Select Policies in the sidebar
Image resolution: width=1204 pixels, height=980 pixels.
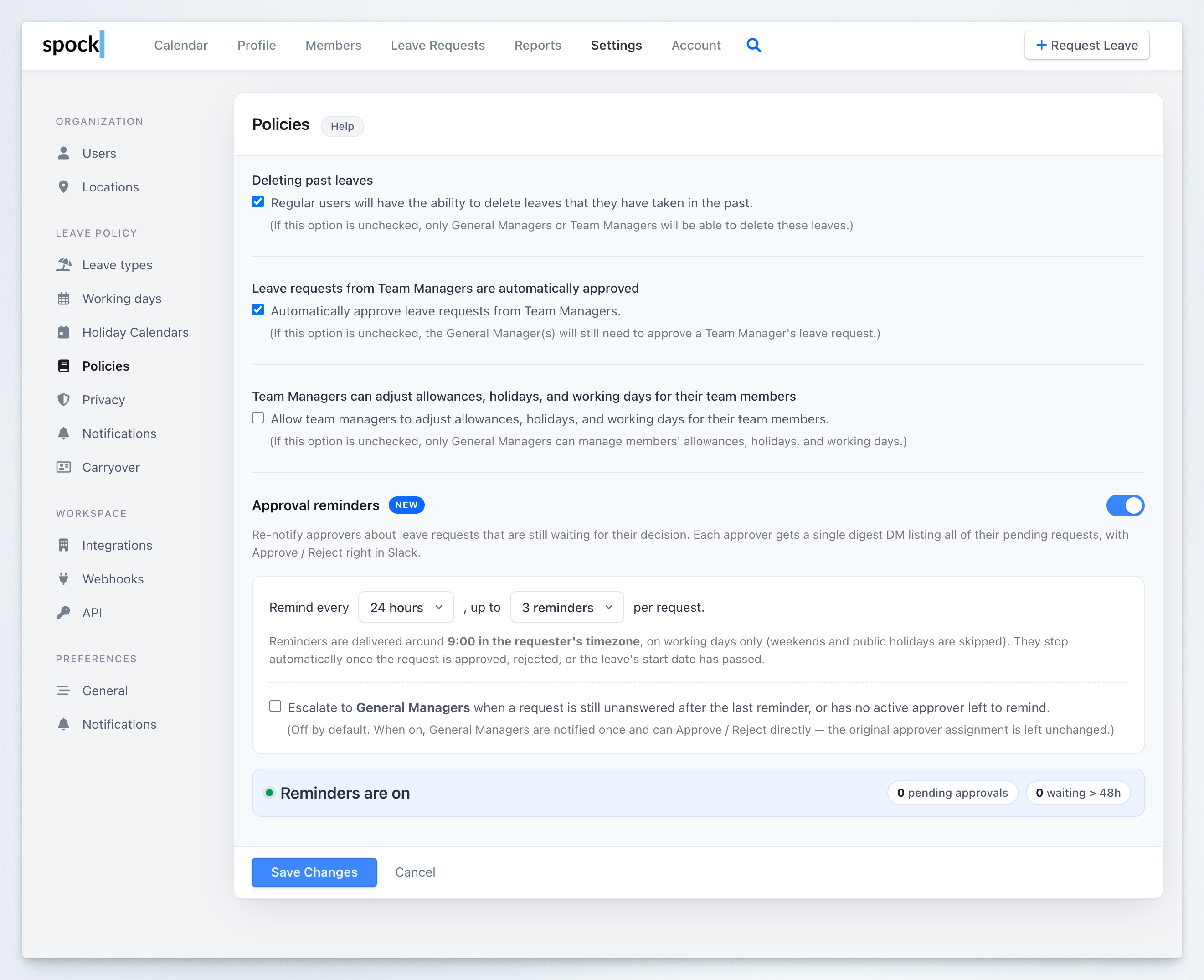(x=106, y=366)
